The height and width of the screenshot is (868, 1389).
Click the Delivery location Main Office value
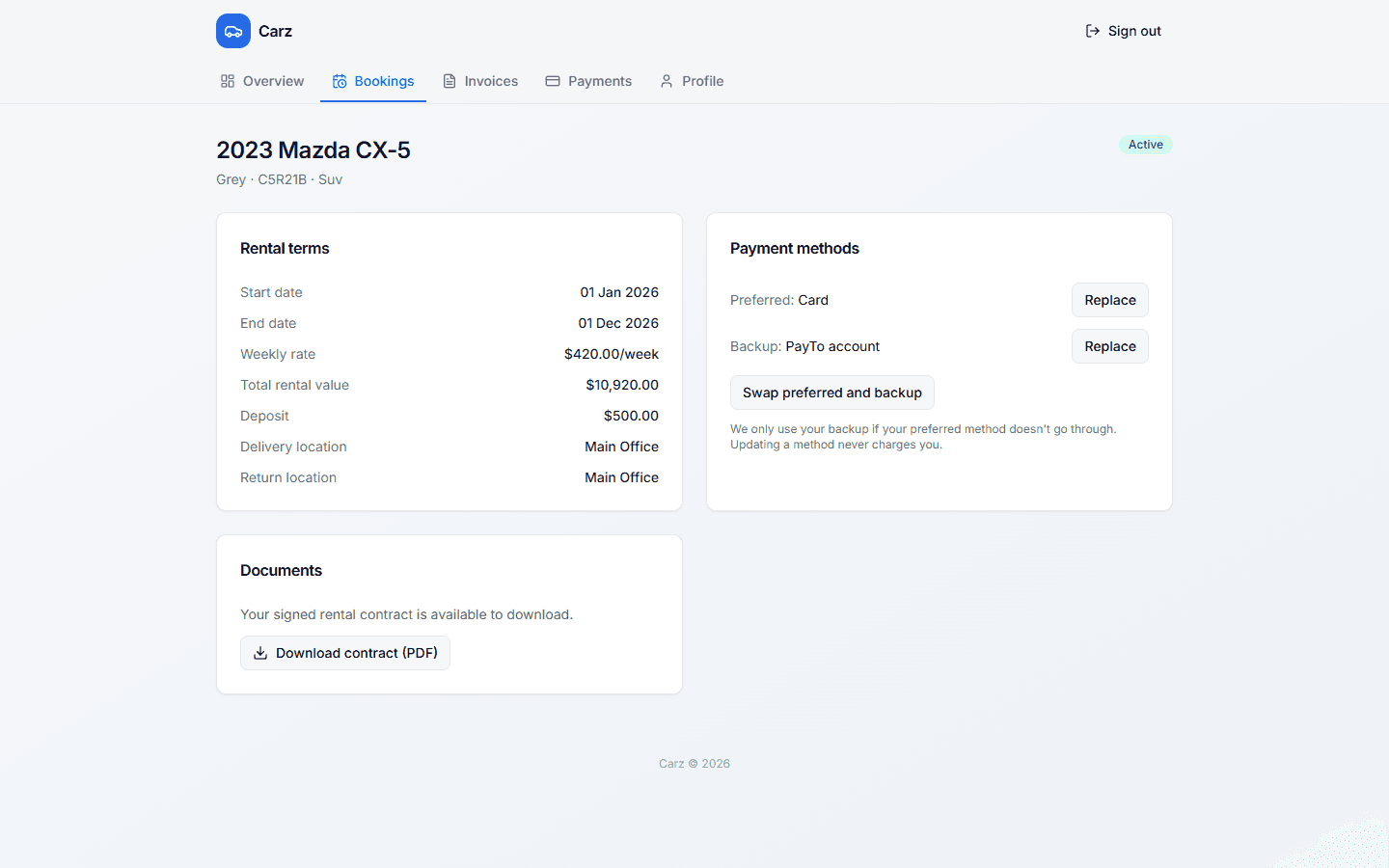point(621,447)
